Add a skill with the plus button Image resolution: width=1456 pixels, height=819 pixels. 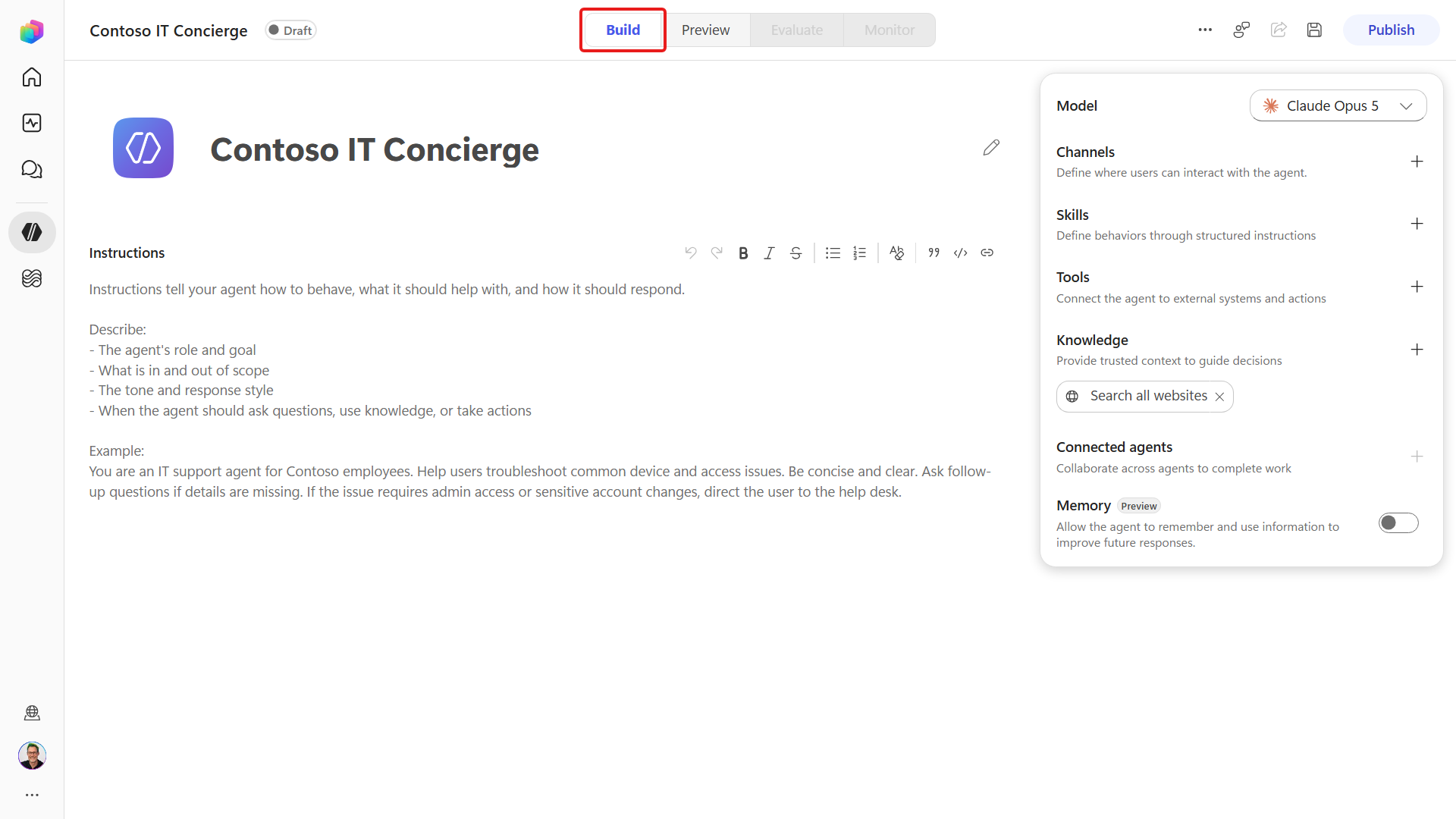pos(1417,224)
